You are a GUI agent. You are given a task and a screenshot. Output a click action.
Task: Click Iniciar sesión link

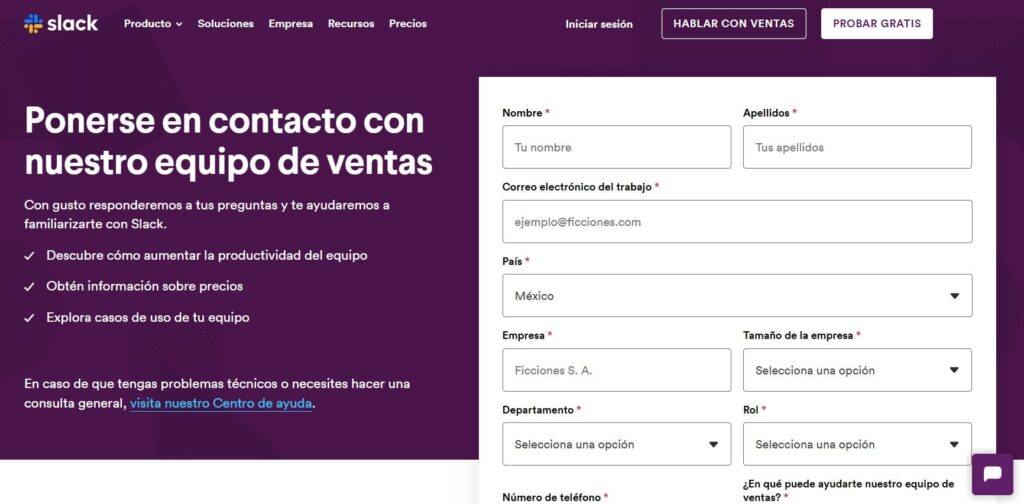pos(599,24)
